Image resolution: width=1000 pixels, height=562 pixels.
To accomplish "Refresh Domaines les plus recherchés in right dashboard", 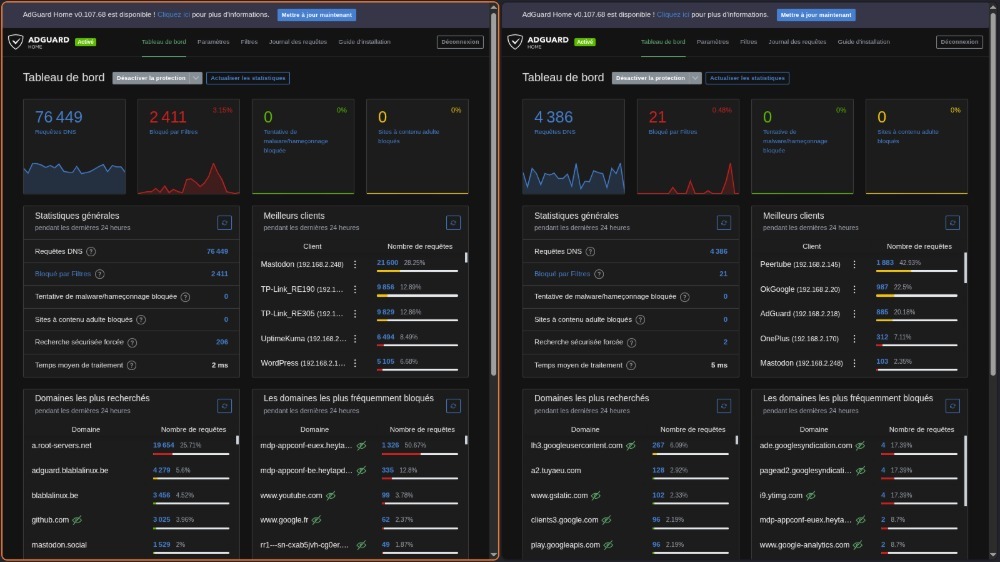I will click(724, 405).
